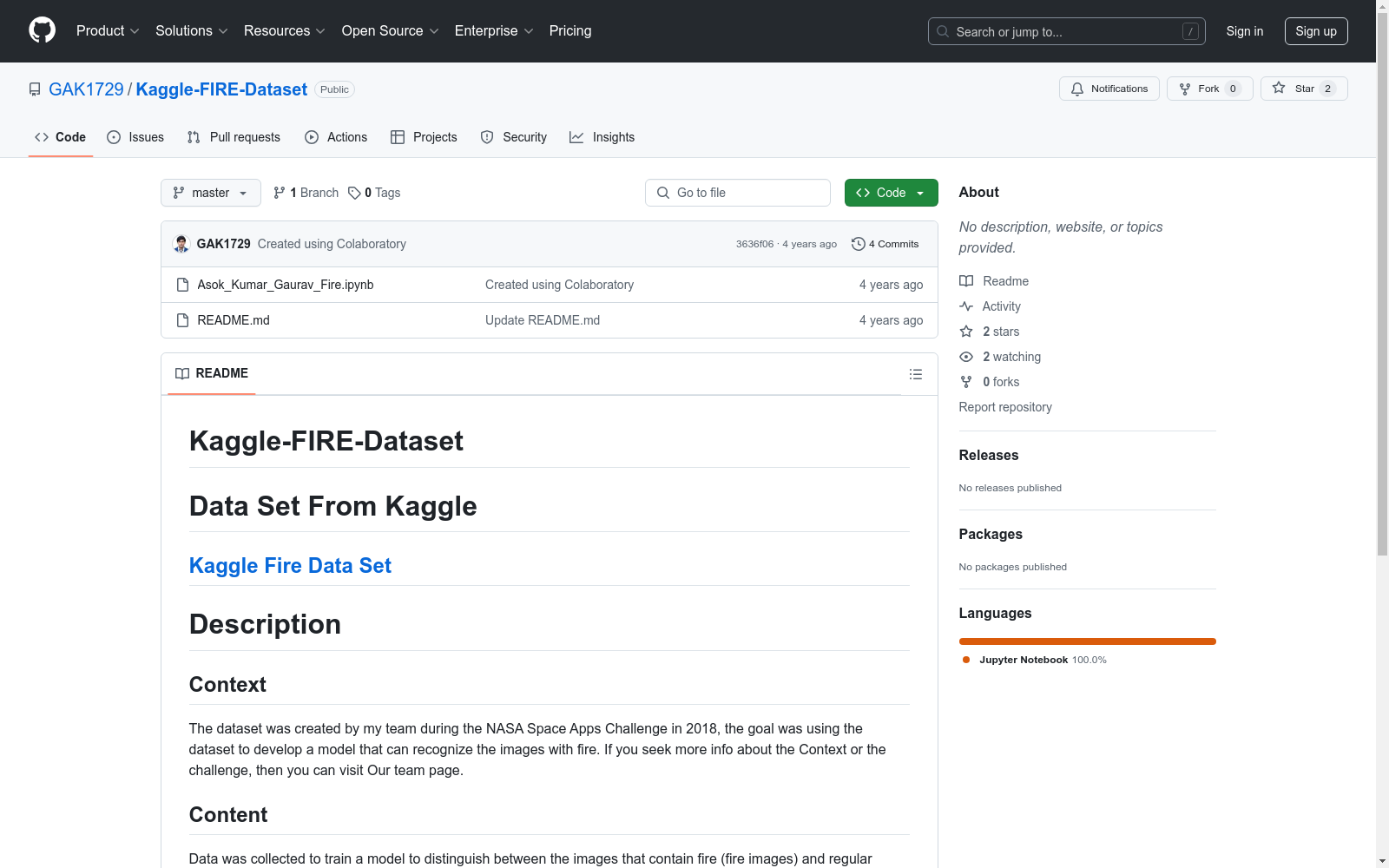Click the branch icon next to 1 Branch
1389x868 pixels.
pyautogui.click(x=280, y=193)
